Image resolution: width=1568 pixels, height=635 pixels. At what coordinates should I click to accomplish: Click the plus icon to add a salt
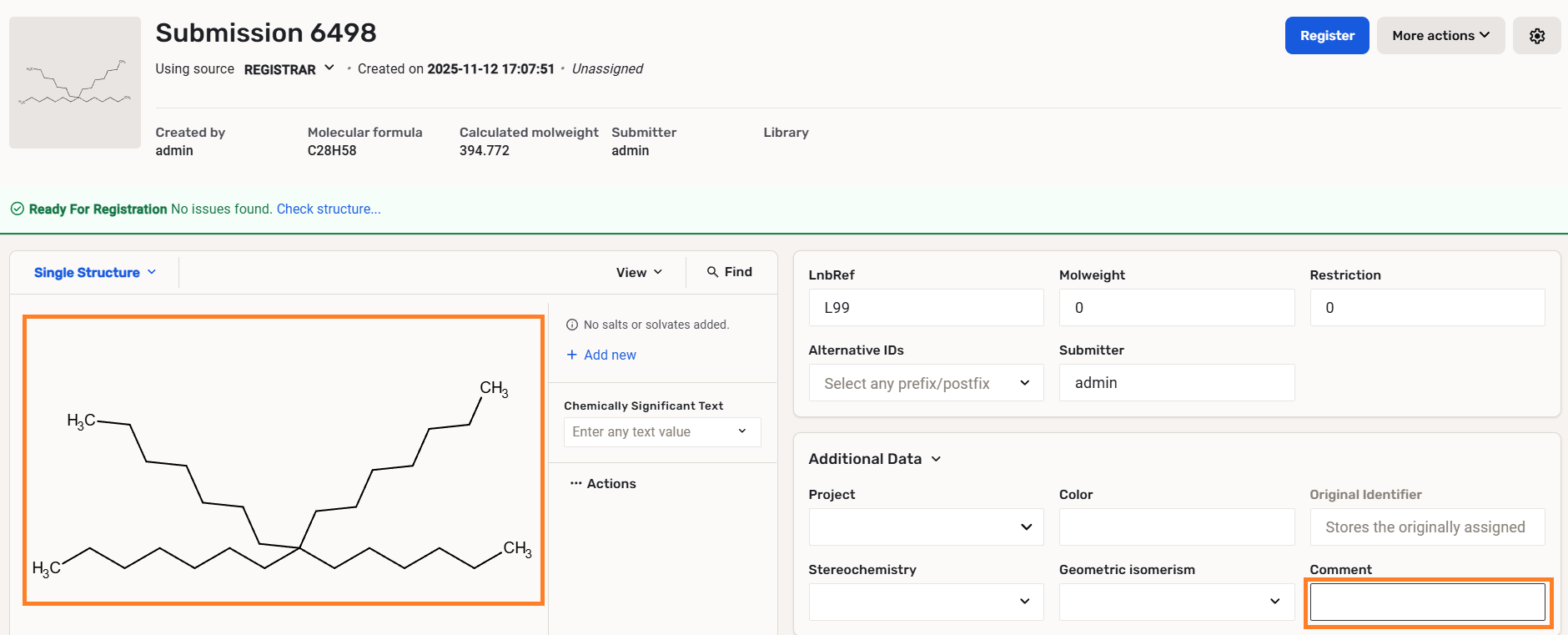[572, 355]
